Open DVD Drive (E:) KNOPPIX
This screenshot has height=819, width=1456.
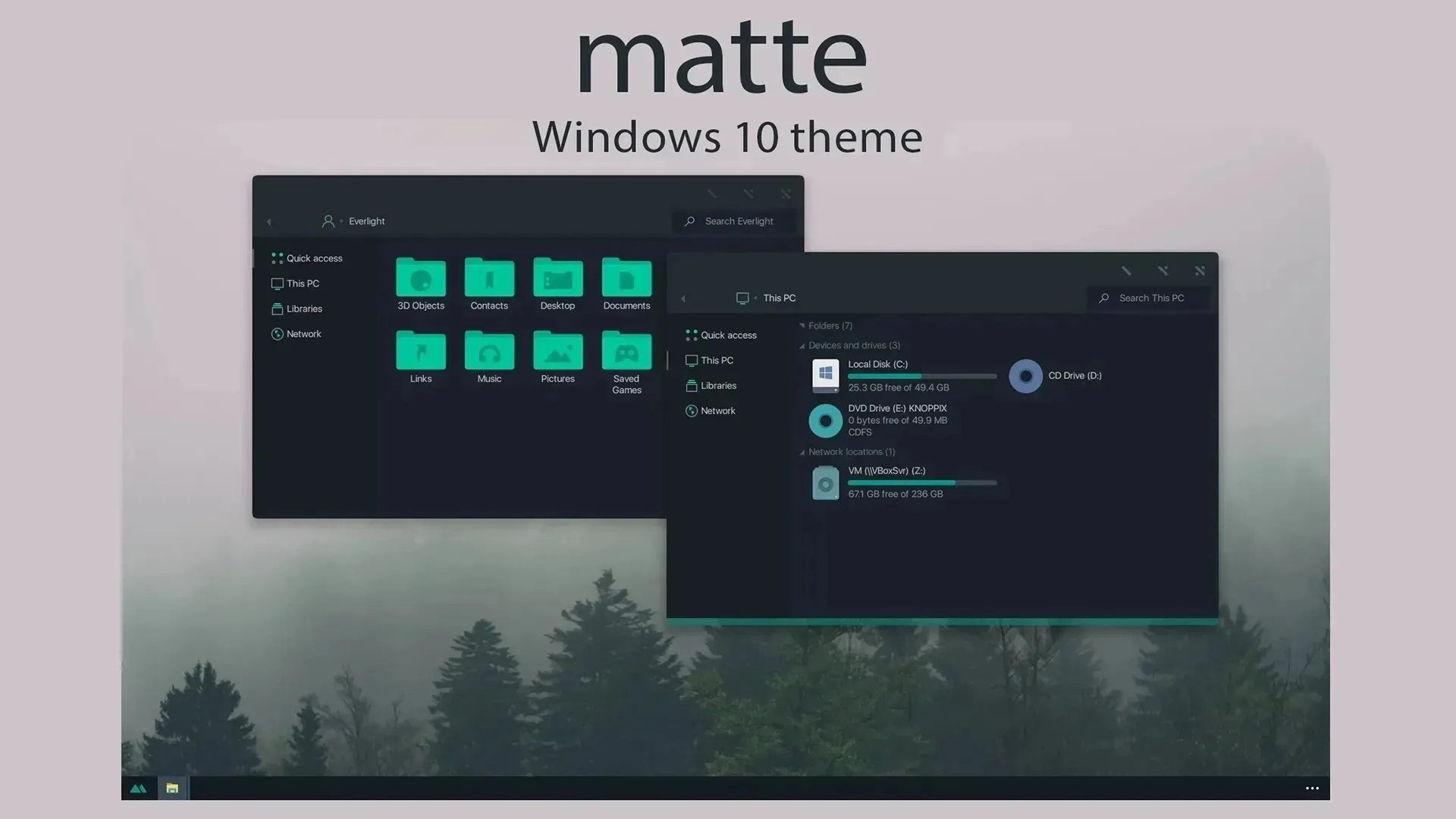[x=826, y=420]
